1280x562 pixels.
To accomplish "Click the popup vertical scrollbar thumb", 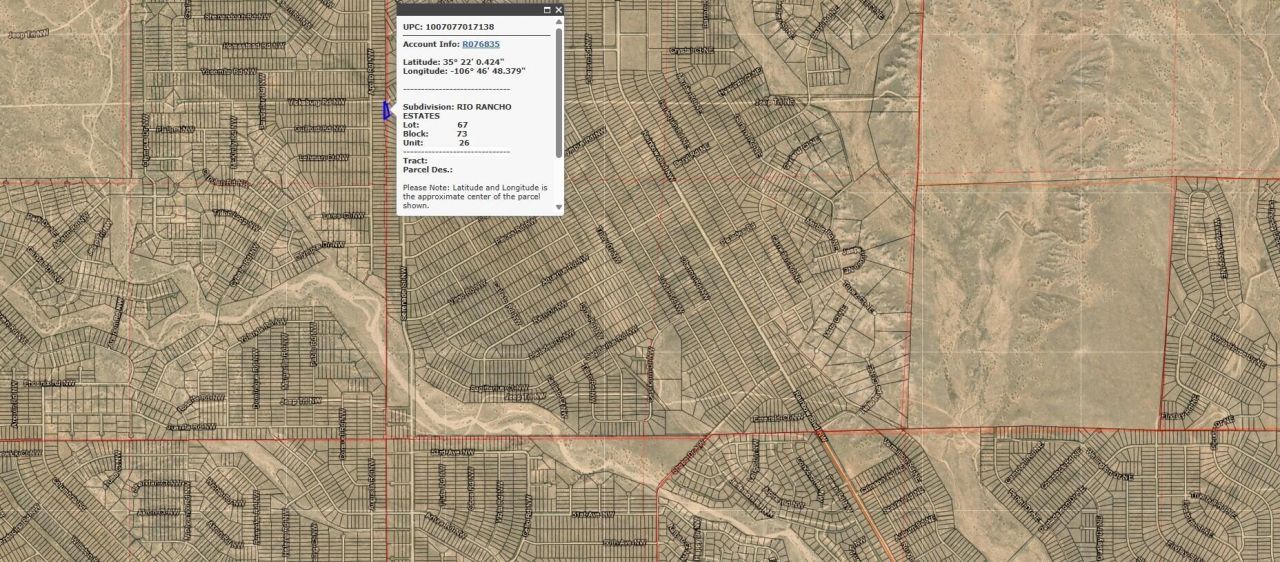I will pyautogui.click(x=558, y=90).
